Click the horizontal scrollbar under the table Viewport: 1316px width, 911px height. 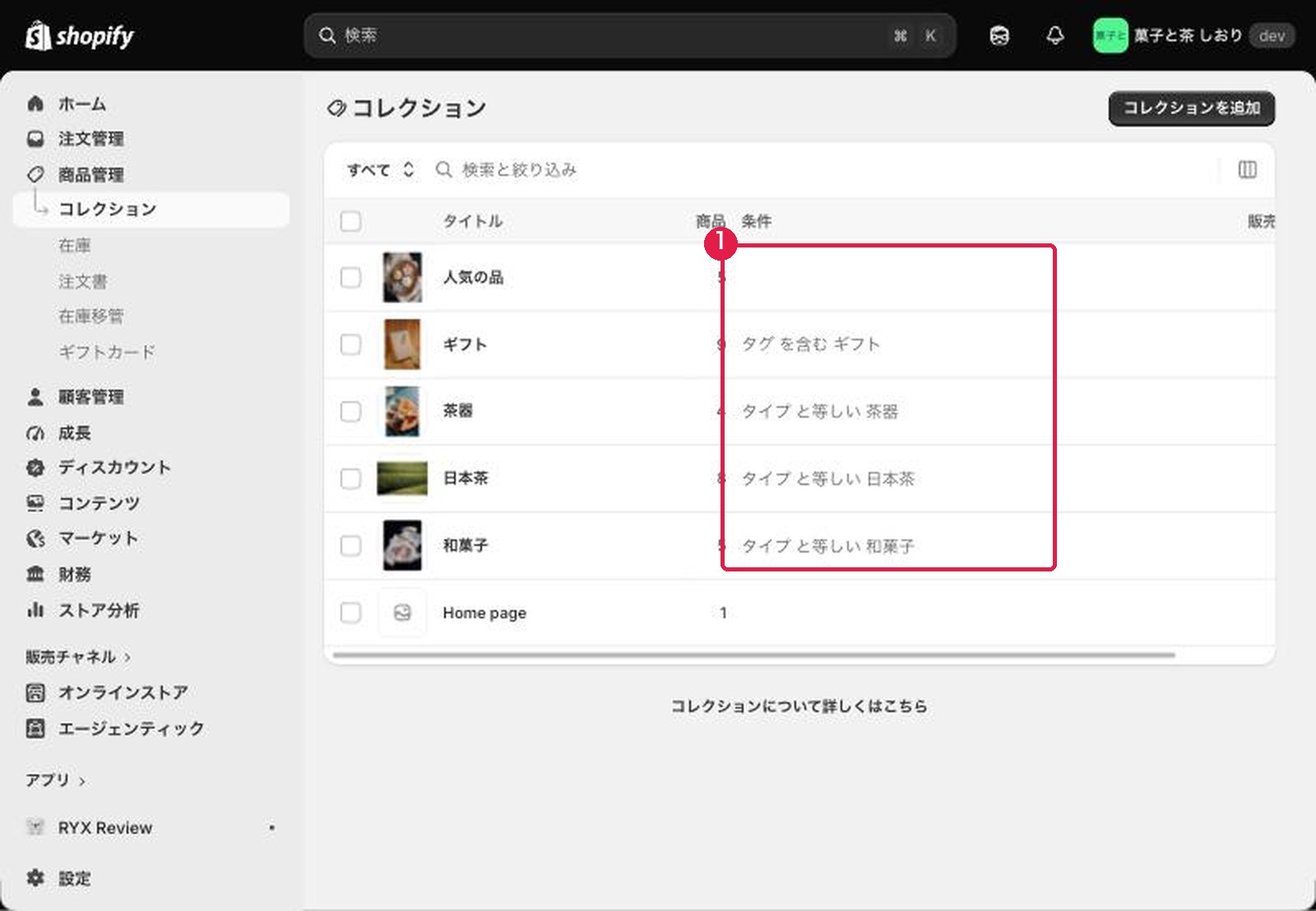pos(754,654)
